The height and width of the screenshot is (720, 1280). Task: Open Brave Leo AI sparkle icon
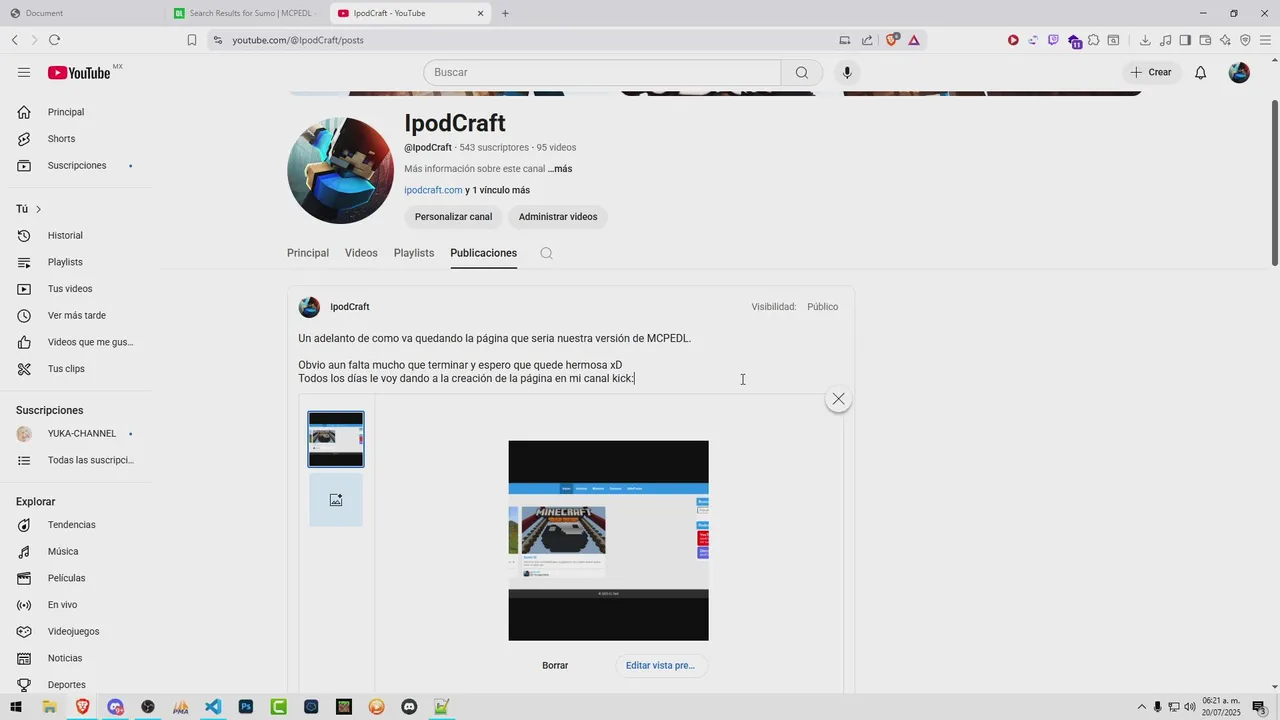[x=1225, y=40]
